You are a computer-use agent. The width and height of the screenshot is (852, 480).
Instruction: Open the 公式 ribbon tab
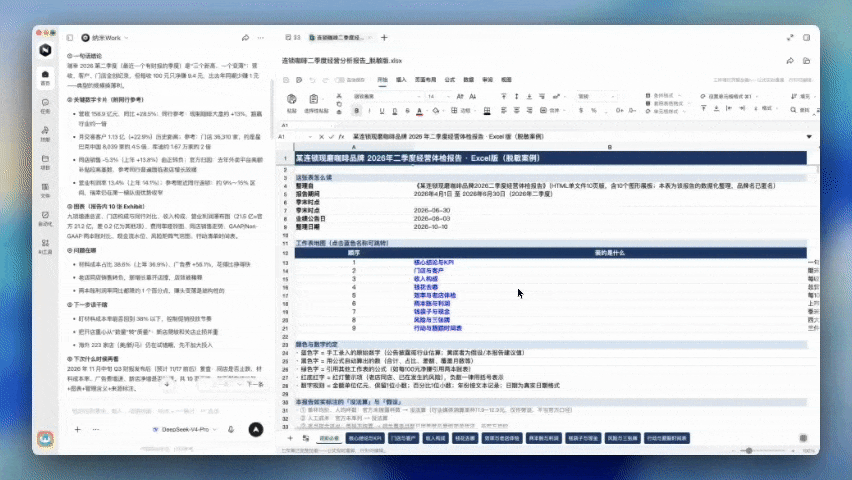pyautogui.click(x=450, y=80)
